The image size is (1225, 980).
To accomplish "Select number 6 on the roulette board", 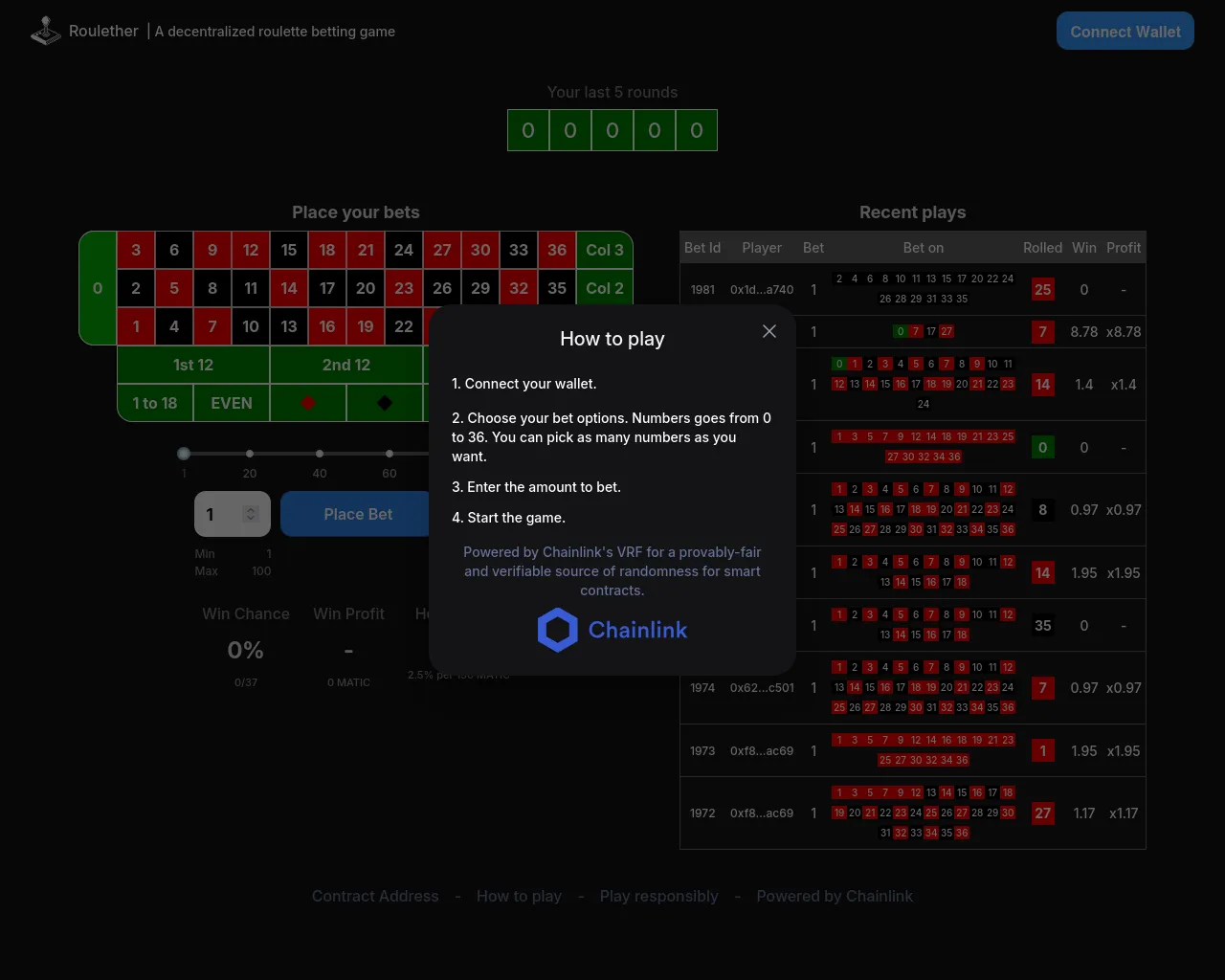I will pos(174,250).
